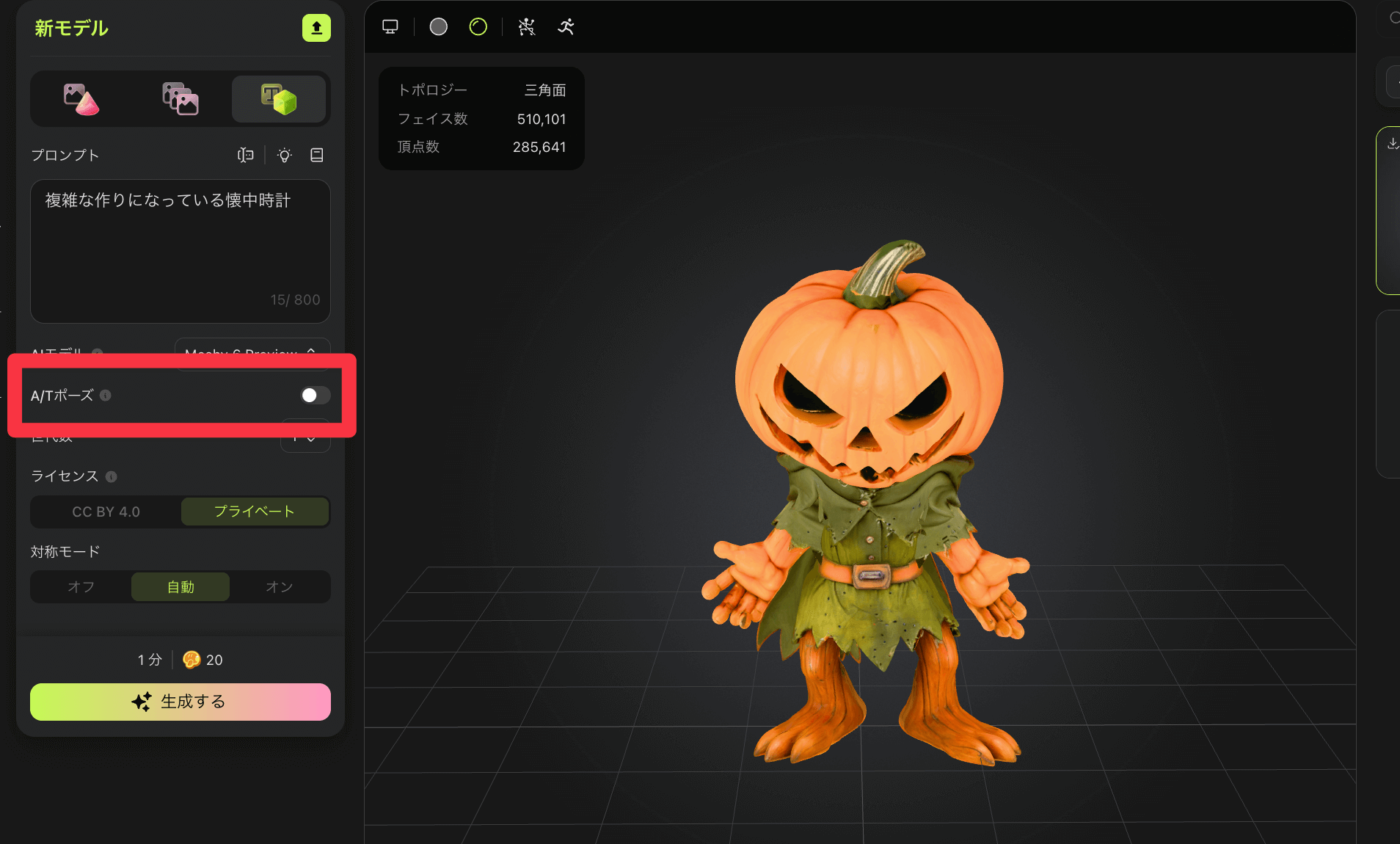This screenshot has height=844, width=1400.
Task: Click the prompt text box
Action: (x=180, y=250)
